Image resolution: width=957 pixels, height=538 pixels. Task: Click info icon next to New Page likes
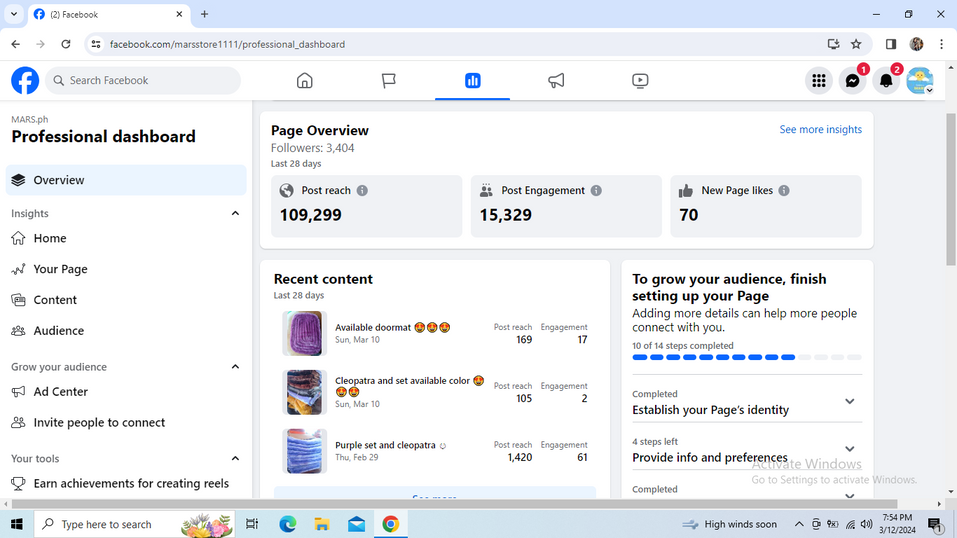pyautogui.click(x=784, y=191)
